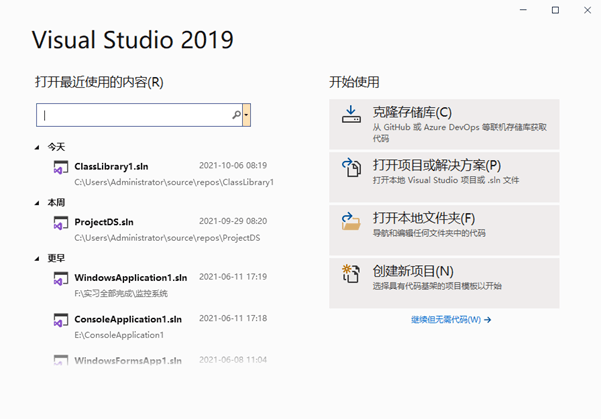Screen dimensions: 601x419
Task: Collapse the 本周 group
Action: (37, 203)
